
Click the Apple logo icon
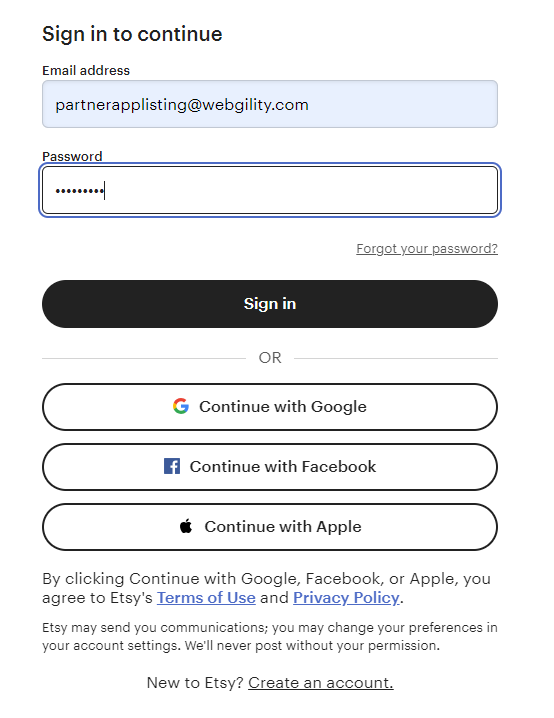(186, 526)
